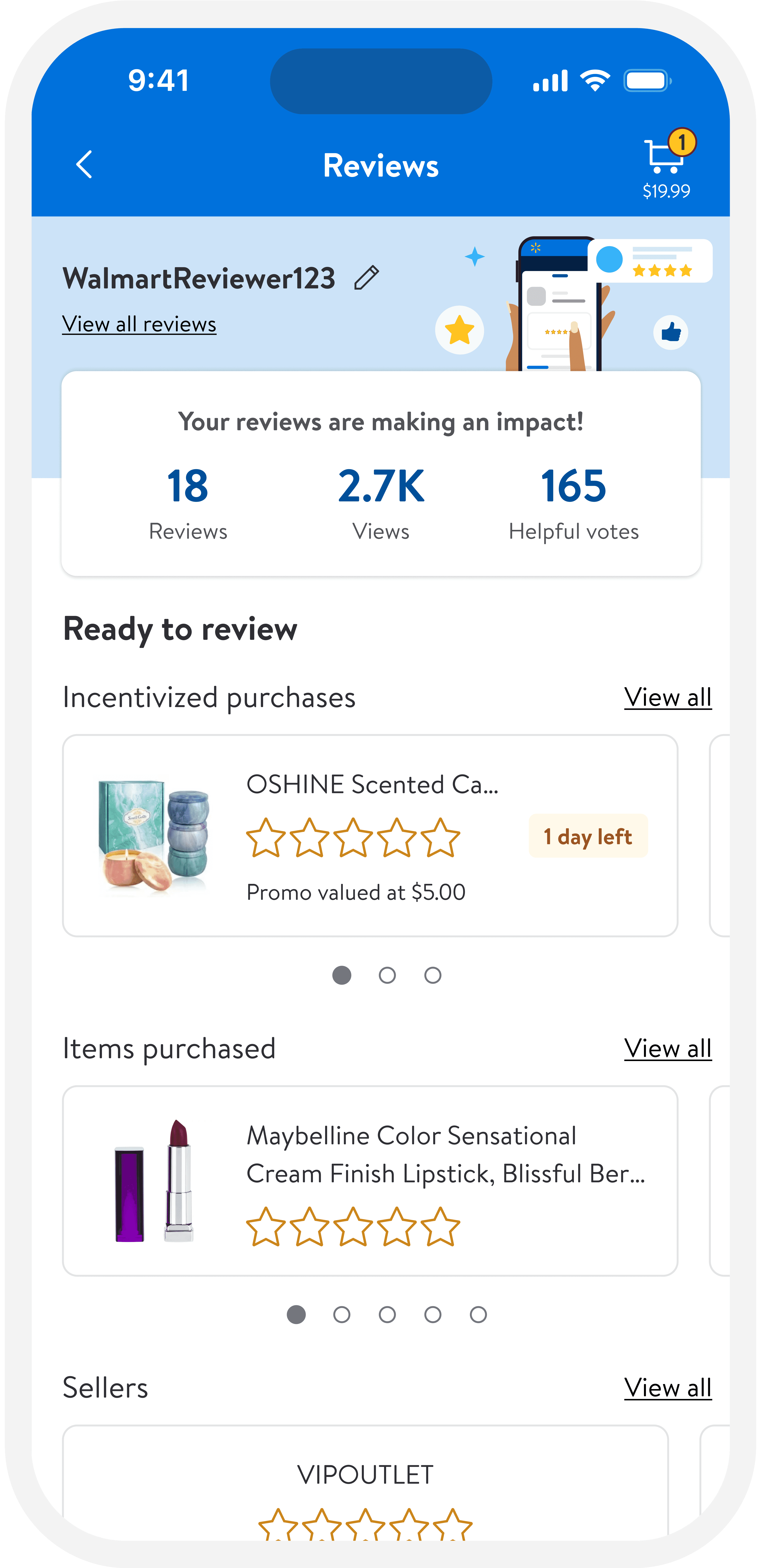Tap the yellow star badge in the banner
761x1568 pixels.
point(459,331)
